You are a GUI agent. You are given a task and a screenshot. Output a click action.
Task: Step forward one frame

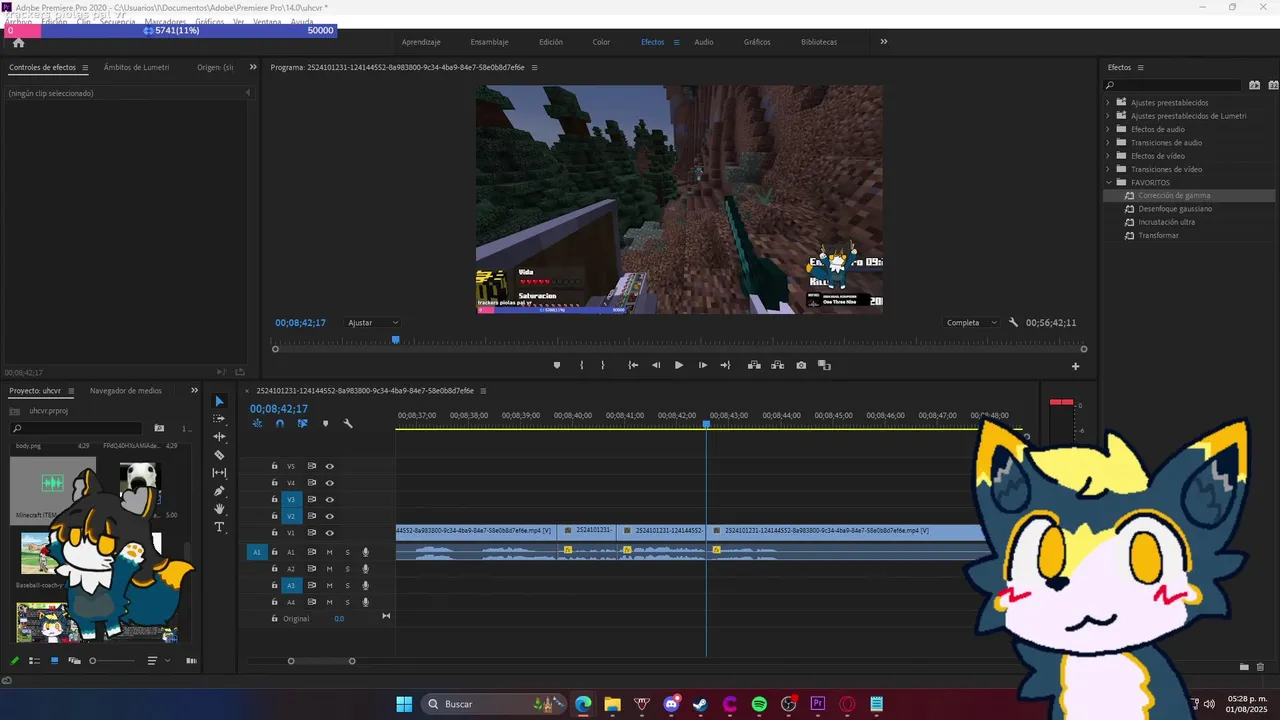(x=702, y=365)
